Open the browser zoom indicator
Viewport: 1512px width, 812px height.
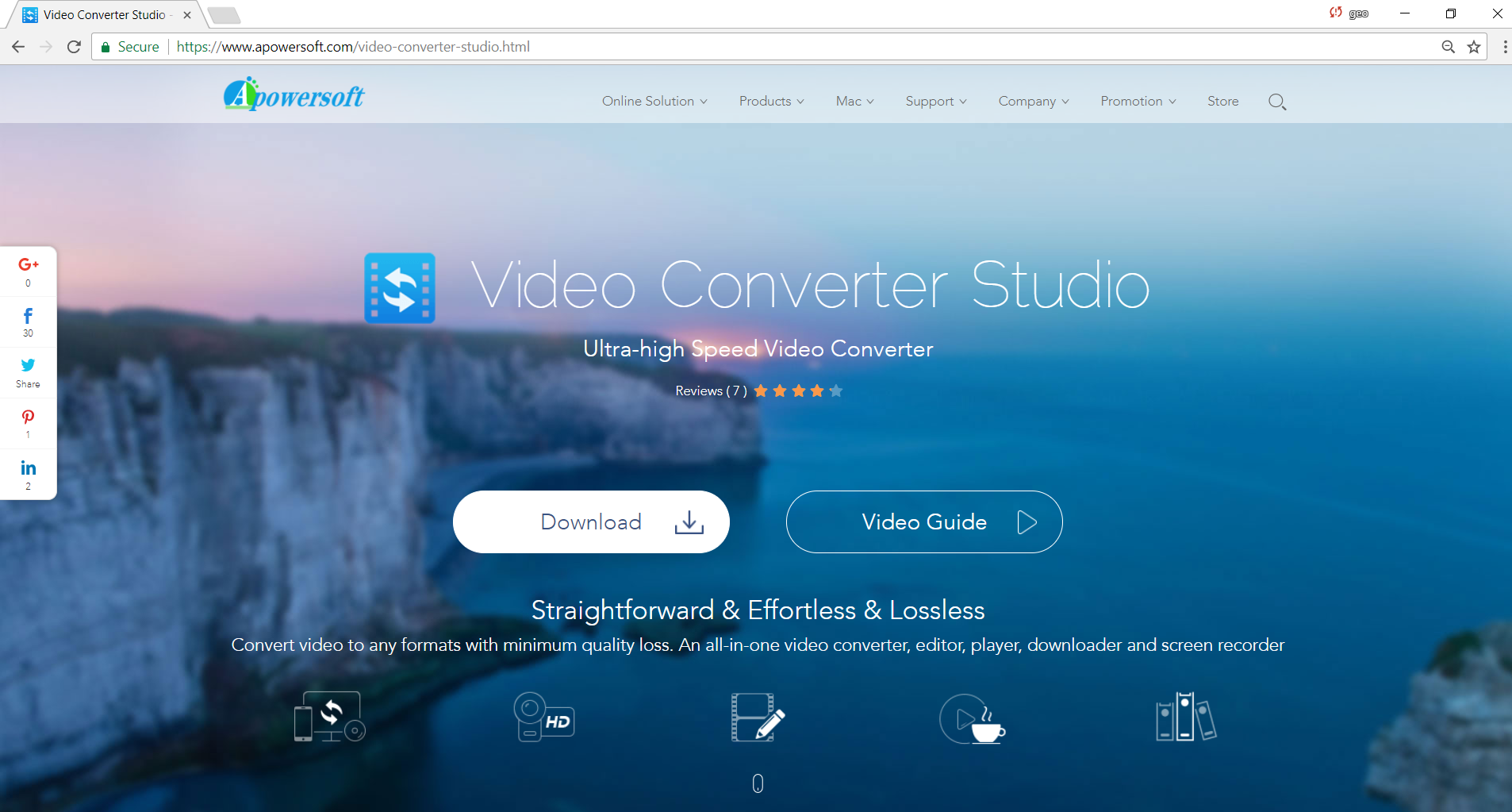[1448, 47]
